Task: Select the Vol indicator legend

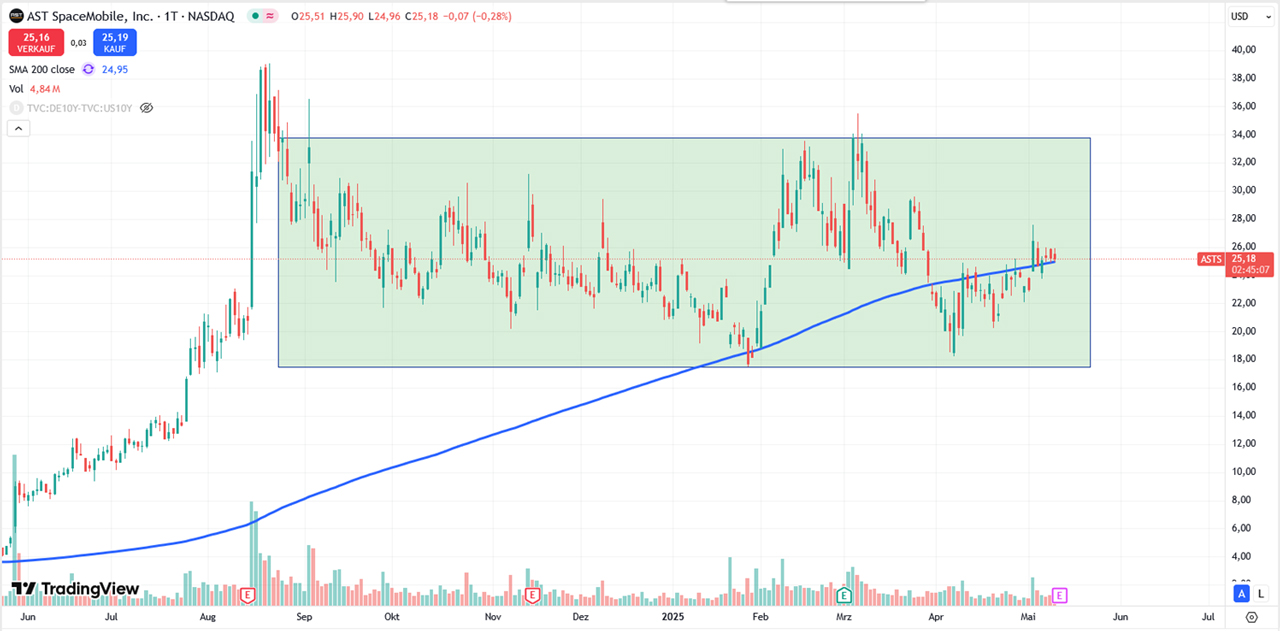Action: (x=16, y=88)
